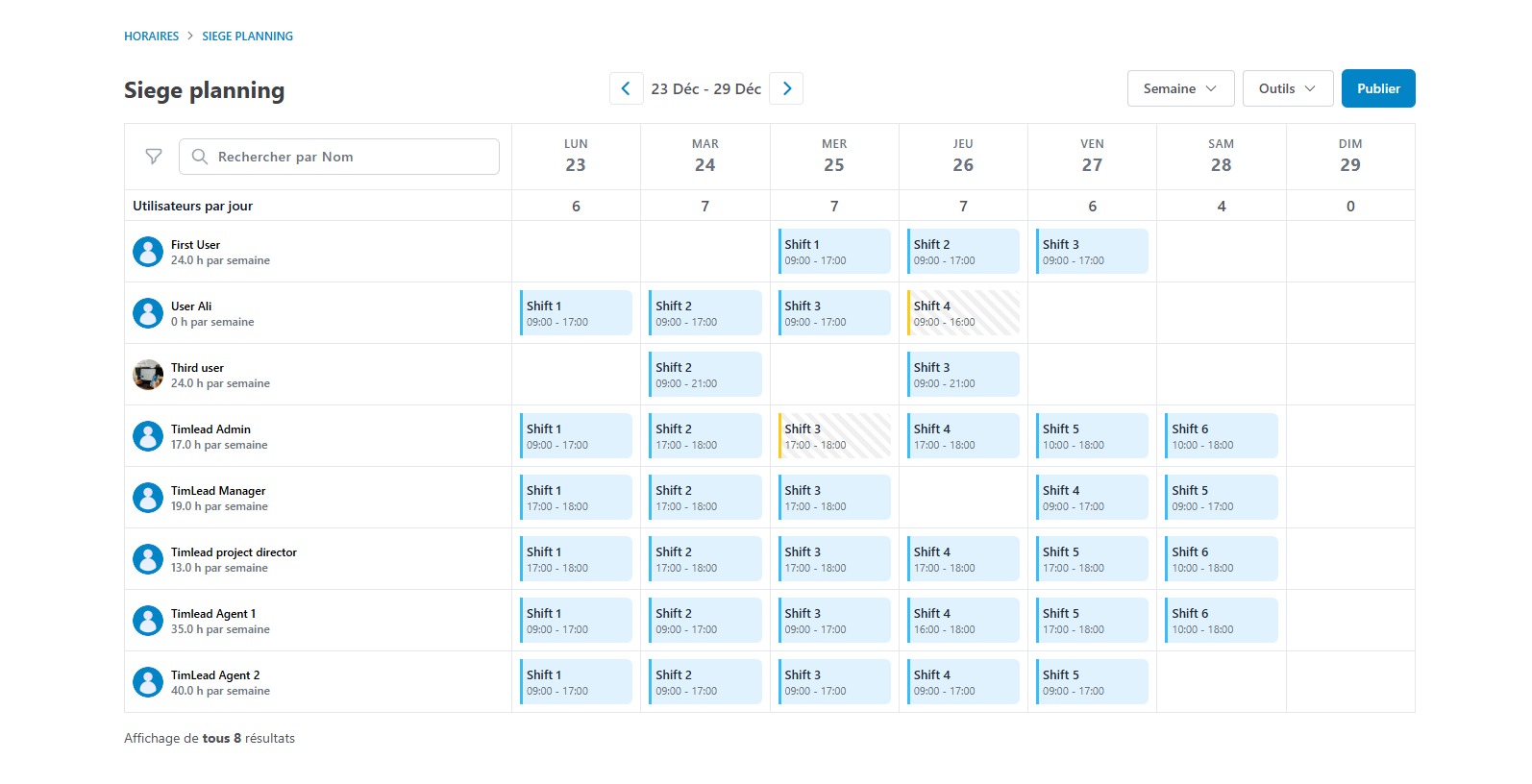
Task: Open User Ali's striped Shift 4 on Thursday
Action: (963, 313)
